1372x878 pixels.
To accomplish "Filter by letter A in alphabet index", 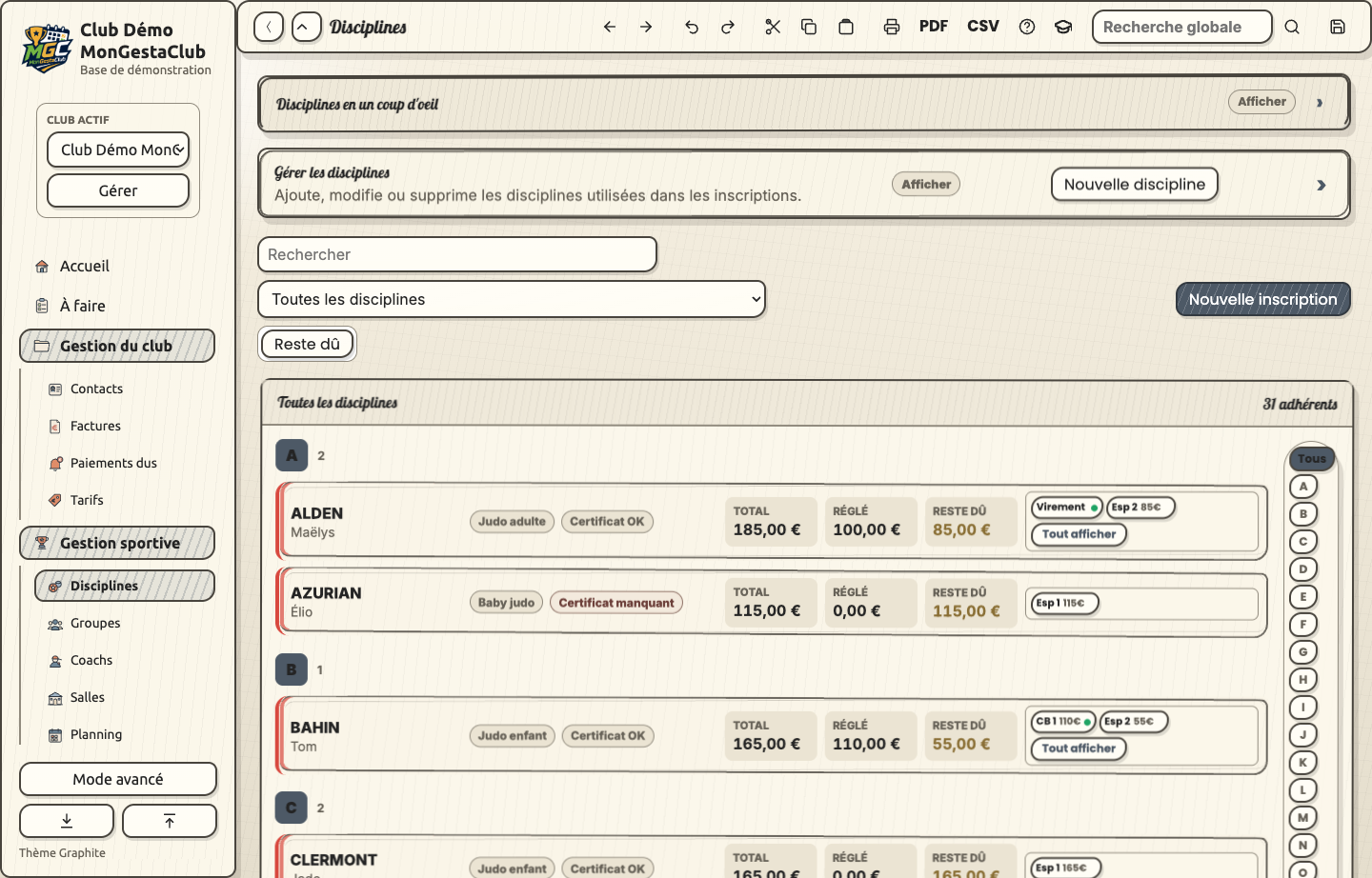I will [x=1303, y=487].
